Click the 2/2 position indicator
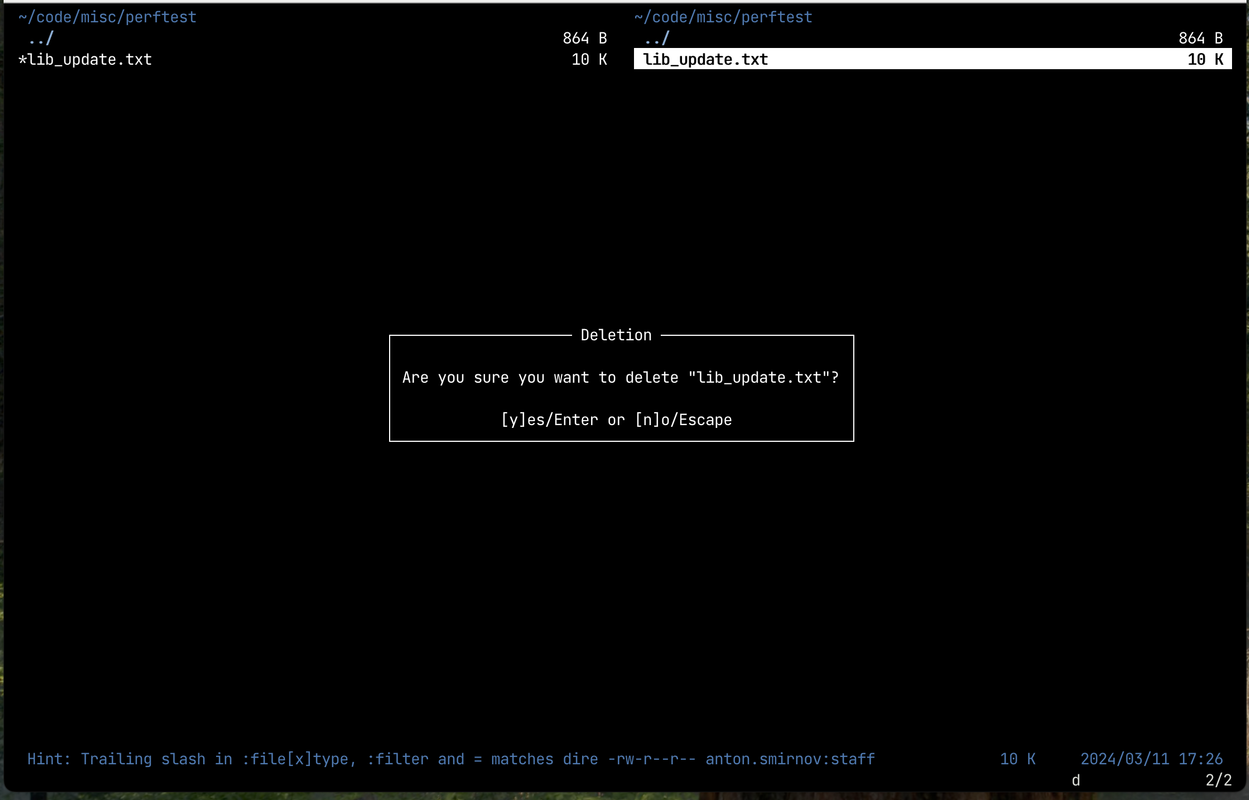1249x800 pixels. pos(1218,780)
